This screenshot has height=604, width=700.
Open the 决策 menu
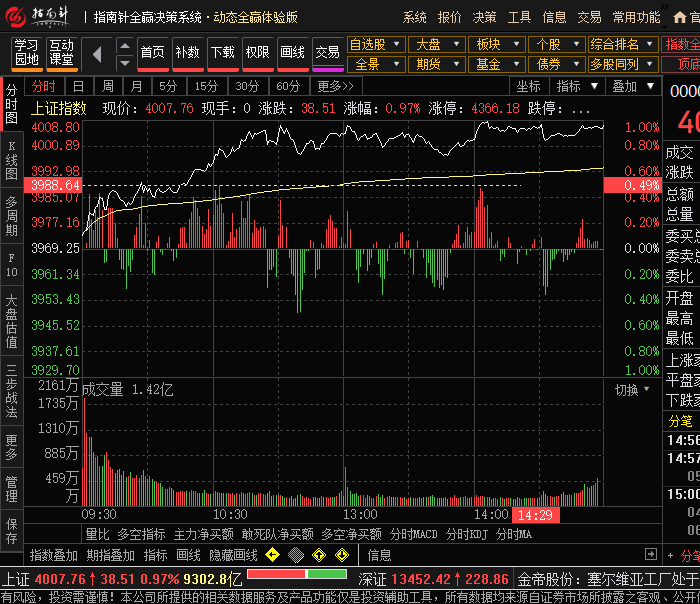coord(484,17)
